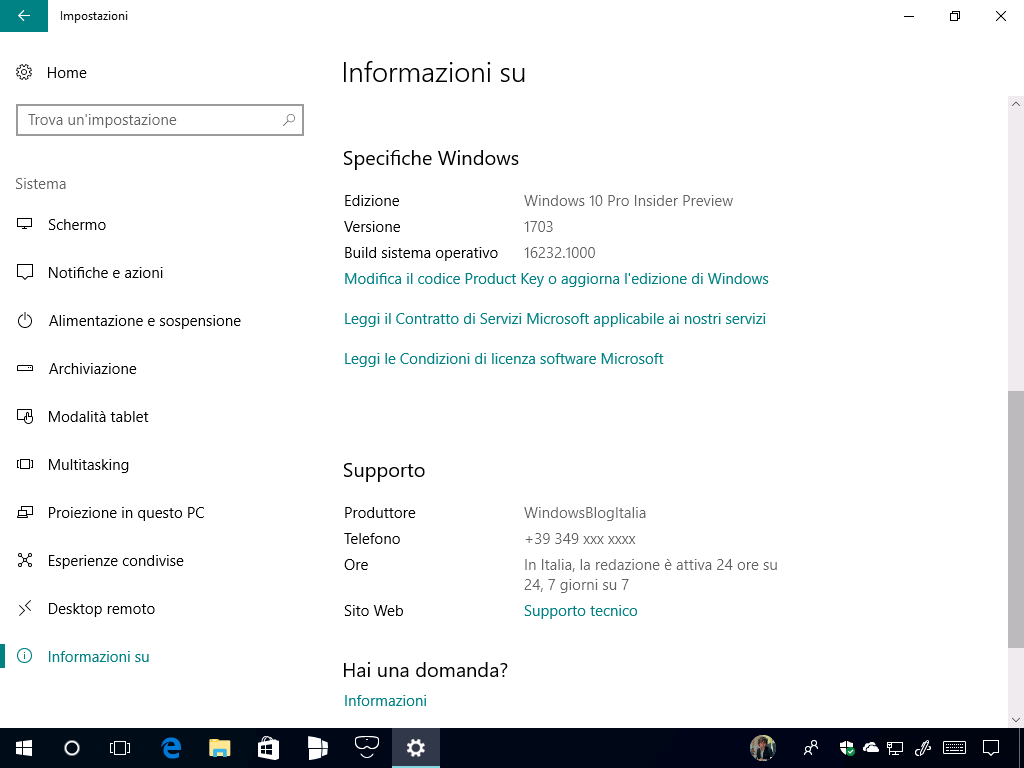The image size is (1024, 768).
Task: Open Mixed Reality Portal headset icon
Action: coord(366,746)
